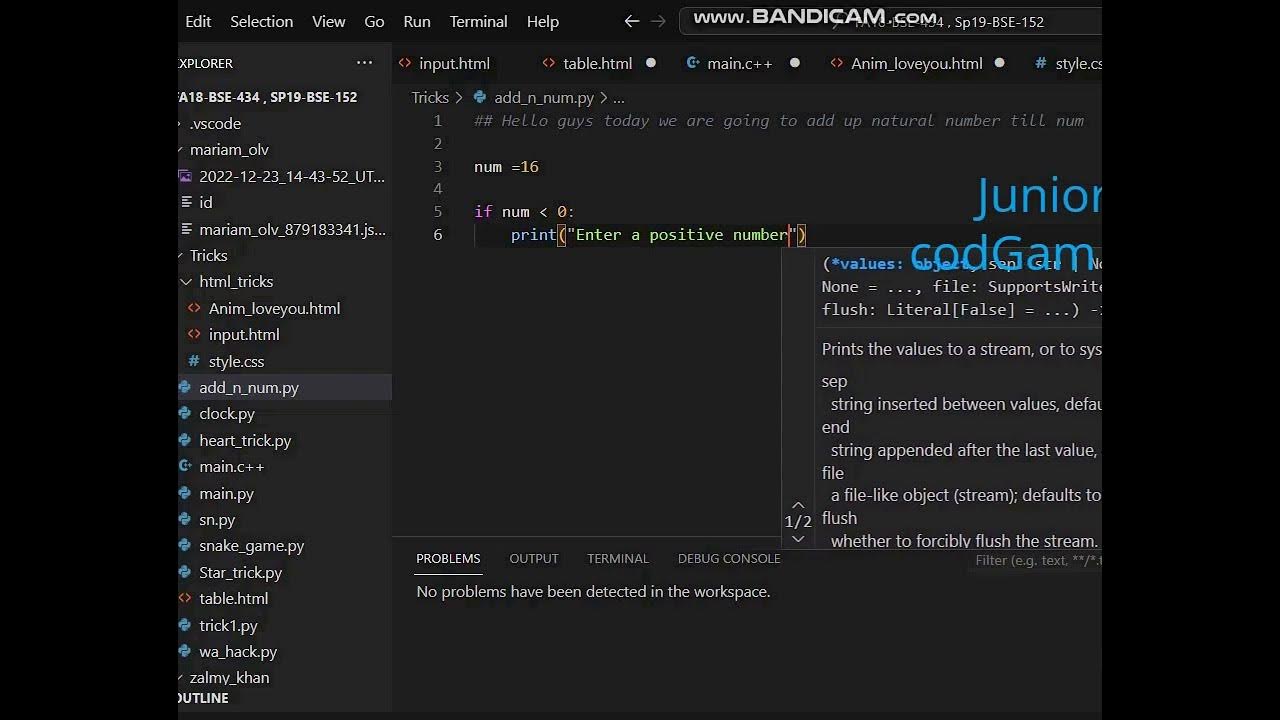Viewport: 1280px width, 720px height.
Task: Click the title bar search box
Action: pyautogui.click(x=890, y=21)
